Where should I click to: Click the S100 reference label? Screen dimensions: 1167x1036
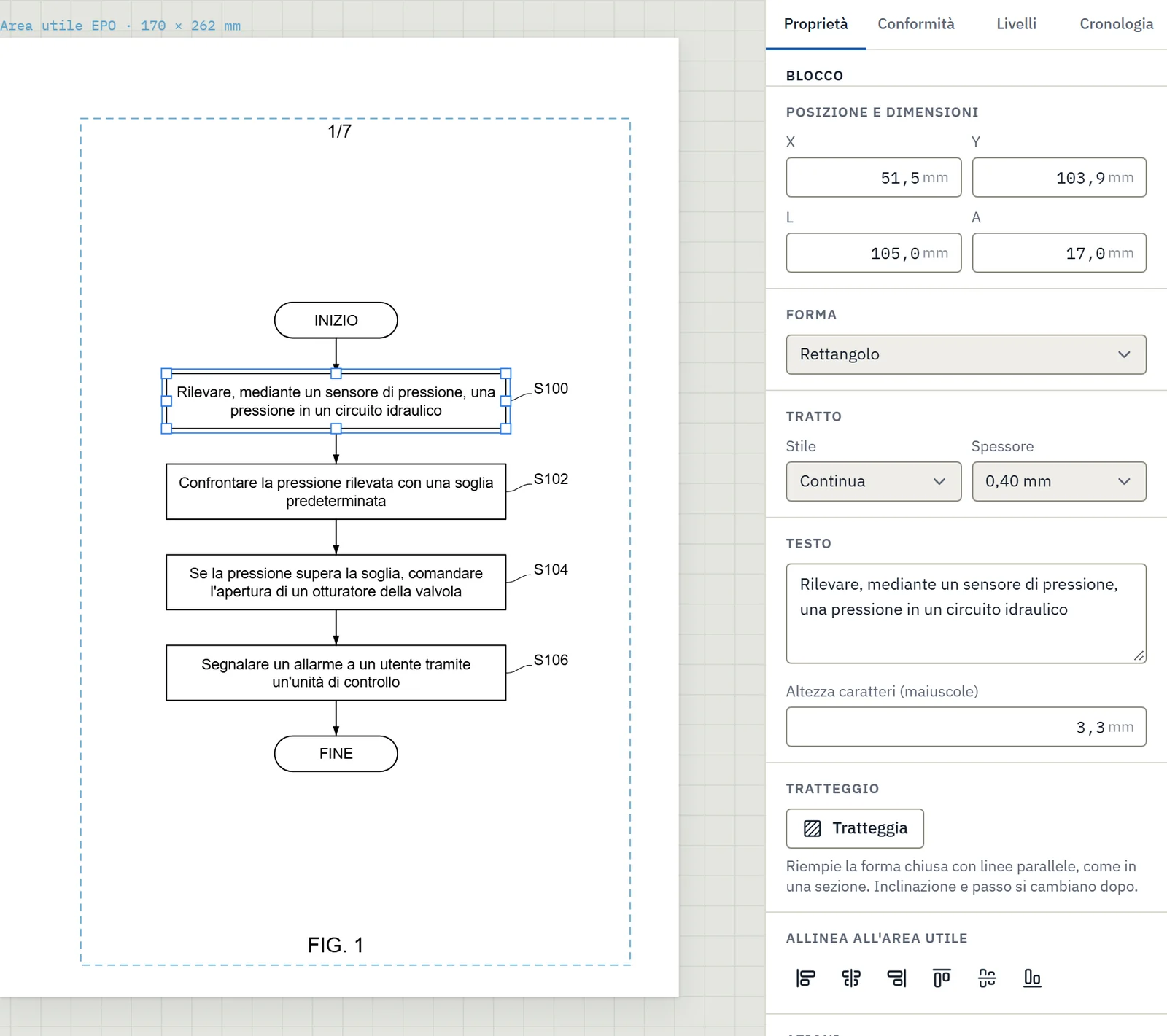click(551, 389)
